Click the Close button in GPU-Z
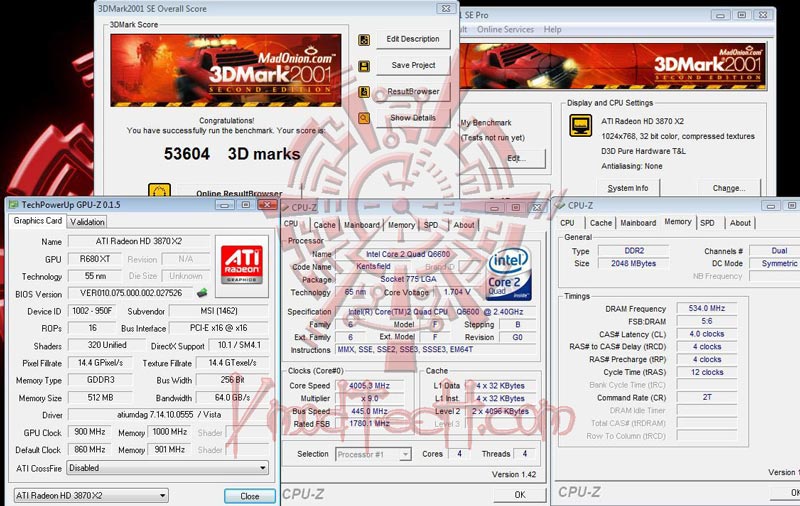The image size is (800, 506). click(250, 496)
